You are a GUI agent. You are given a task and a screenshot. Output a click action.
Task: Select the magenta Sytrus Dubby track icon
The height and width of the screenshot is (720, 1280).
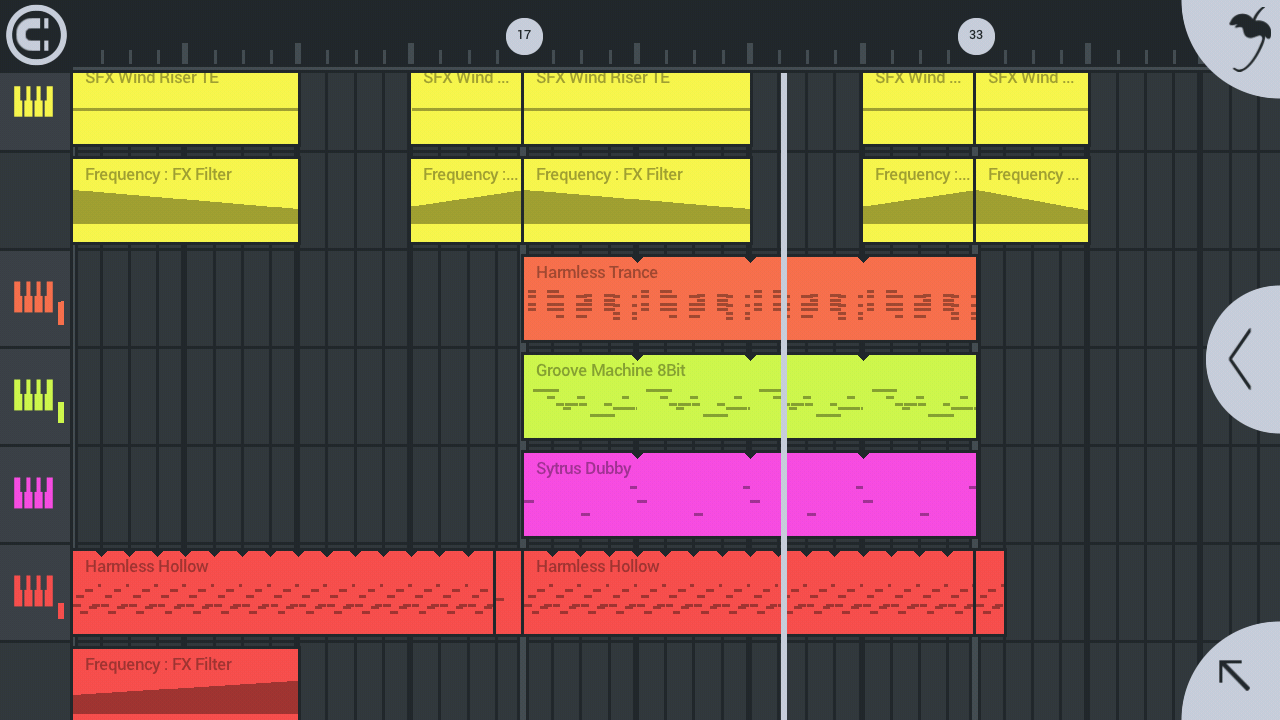pyautogui.click(x=34, y=493)
